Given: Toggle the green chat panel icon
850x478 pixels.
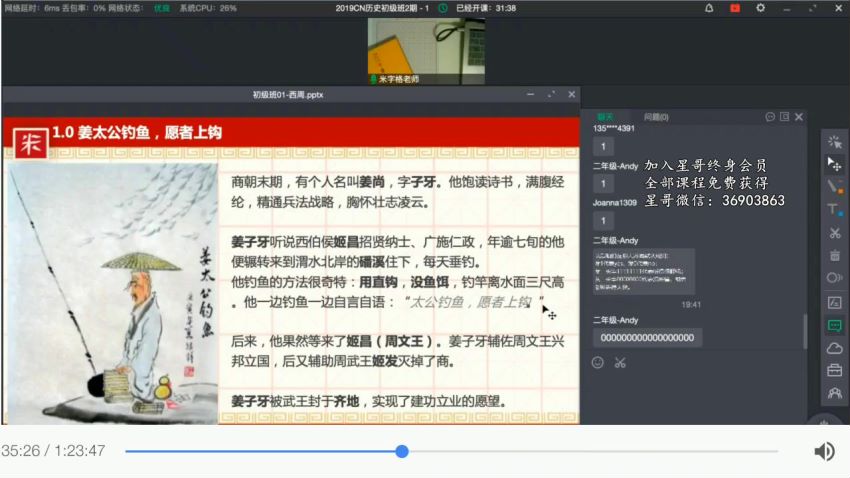Looking at the screenshot, I should tap(834, 325).
